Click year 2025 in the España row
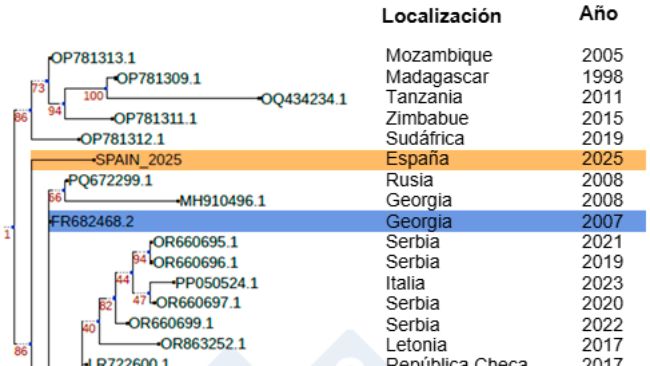 point(602,159)
